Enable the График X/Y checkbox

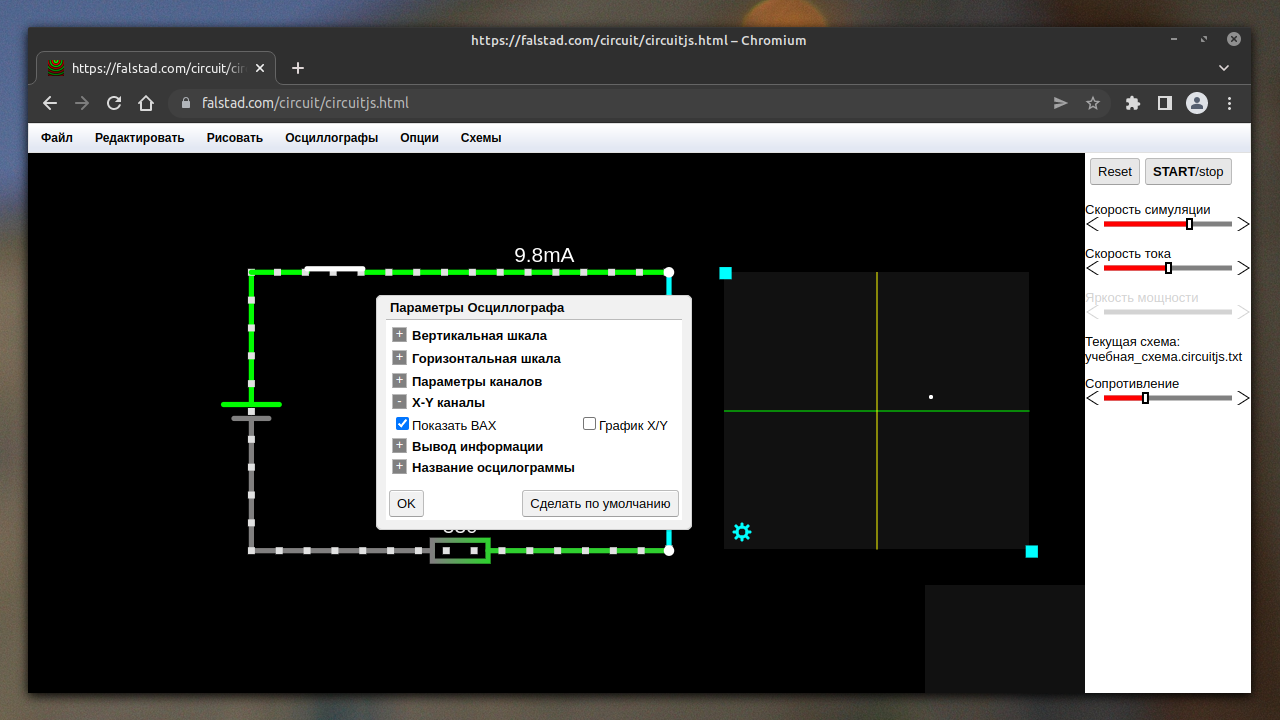click(x=589, y=424)
